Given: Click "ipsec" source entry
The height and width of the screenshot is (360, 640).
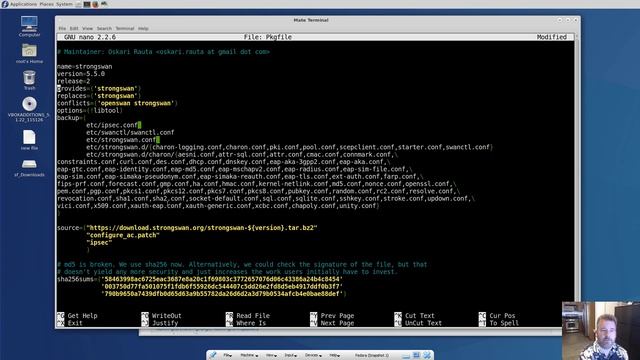Looking at the screenshot, I should (99, 242).
